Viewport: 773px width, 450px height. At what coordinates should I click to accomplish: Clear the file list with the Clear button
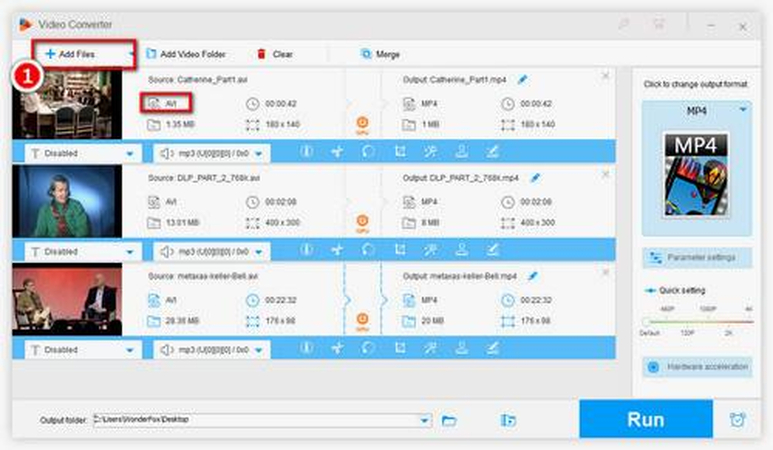pyautogui.click(x=275, y=54)
